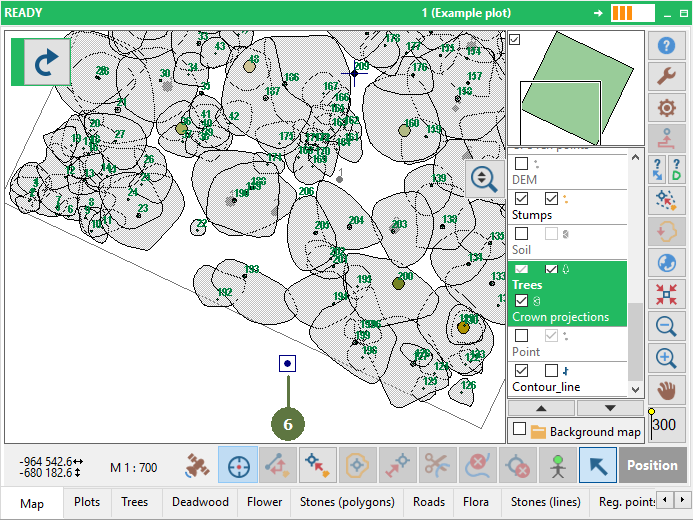
Task: Open the Flora tab
Action: [x=476, y=502]
